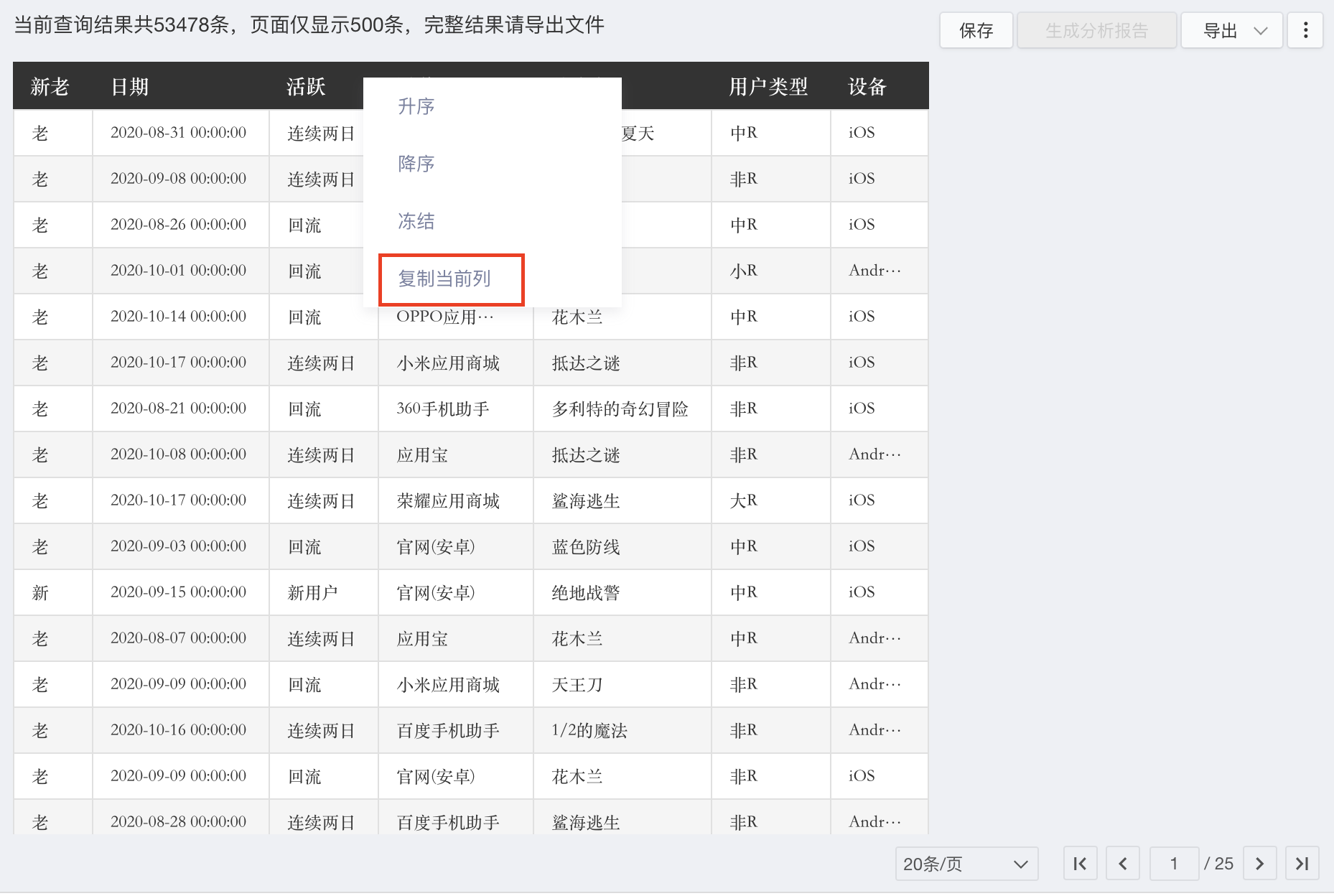
Task: Click the 保存 save button
Action: point(976,30)
